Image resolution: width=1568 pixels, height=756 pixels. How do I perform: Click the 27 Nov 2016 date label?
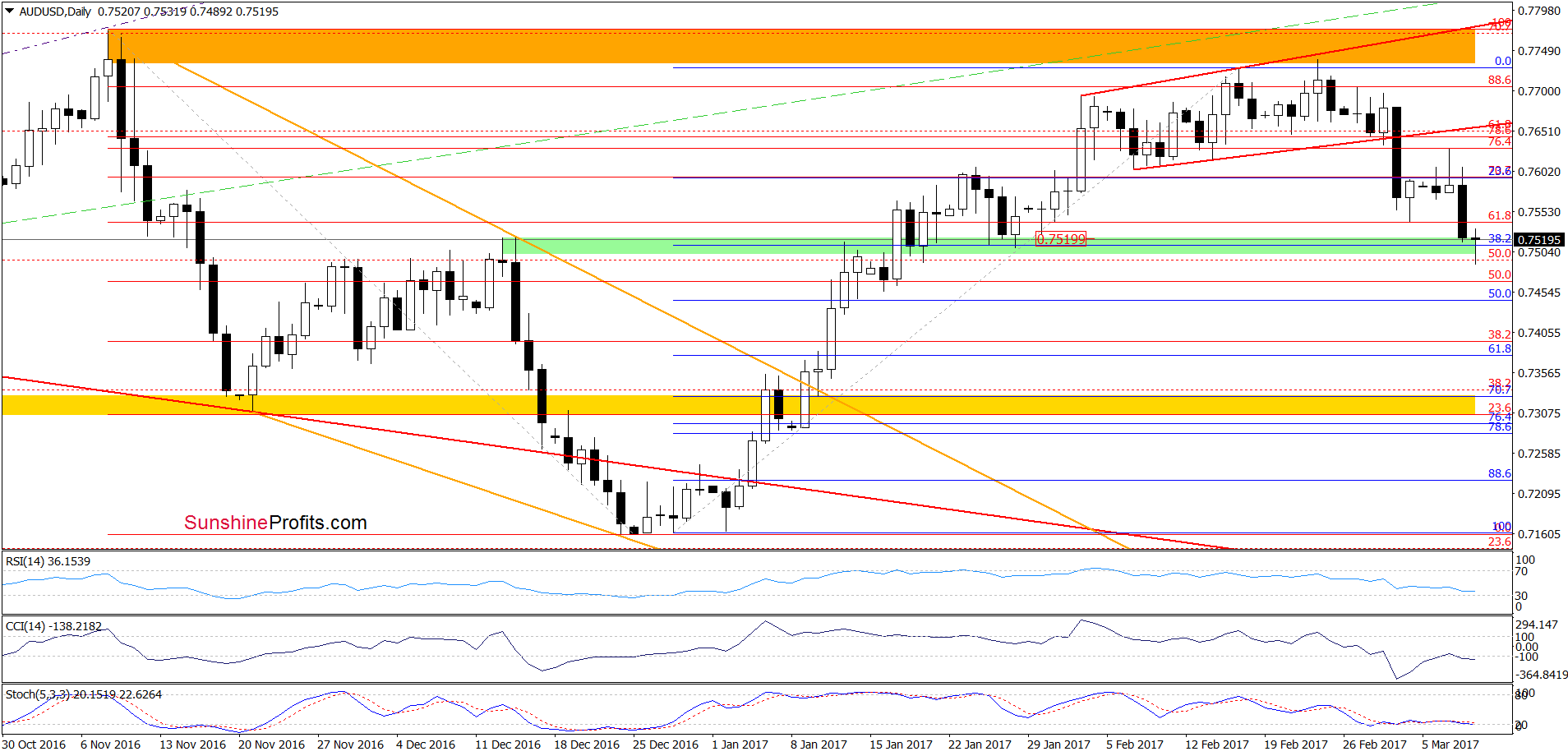[x=350, y=744]
